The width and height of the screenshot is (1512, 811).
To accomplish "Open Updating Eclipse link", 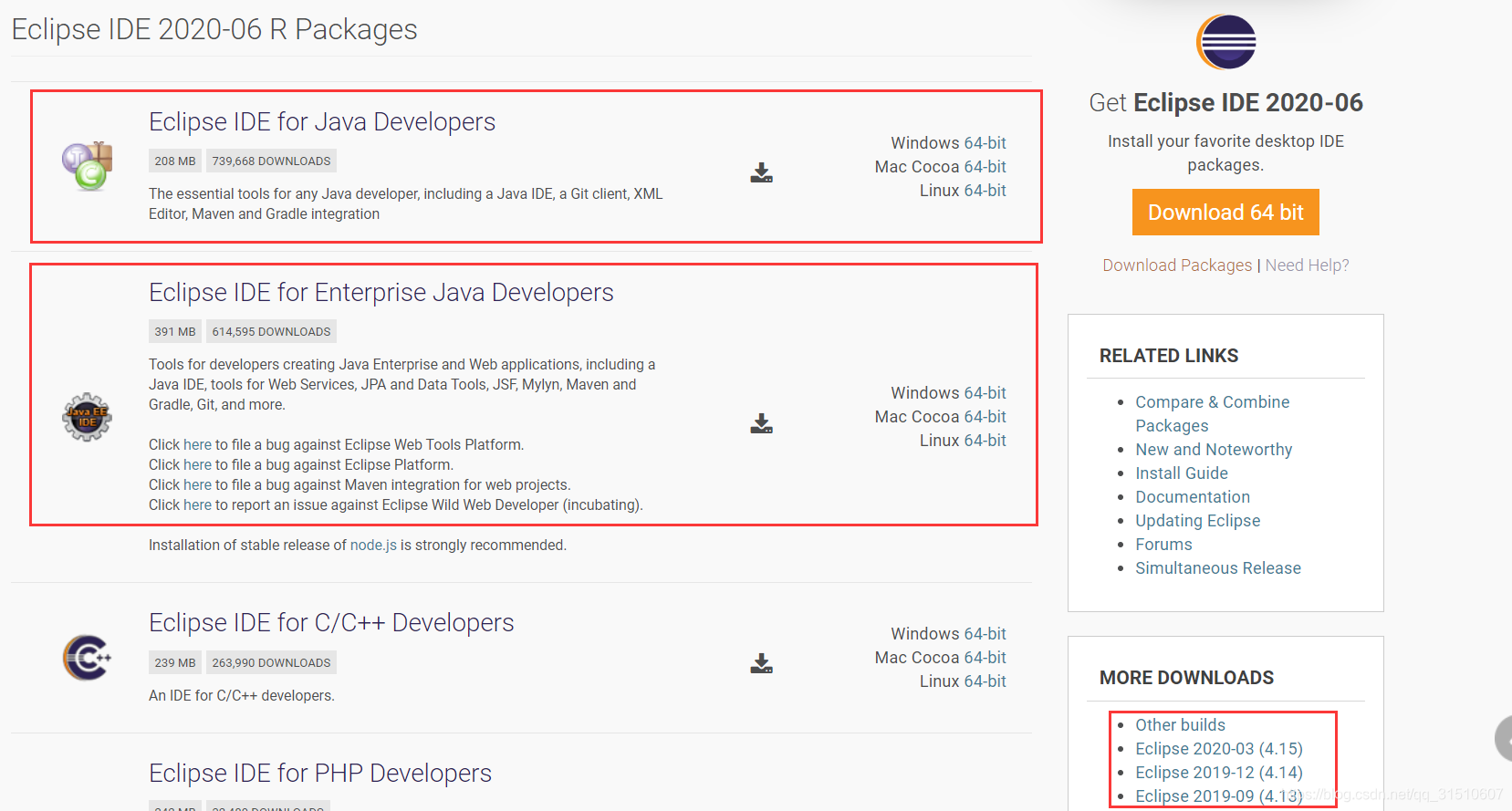I will point(1197,520).
